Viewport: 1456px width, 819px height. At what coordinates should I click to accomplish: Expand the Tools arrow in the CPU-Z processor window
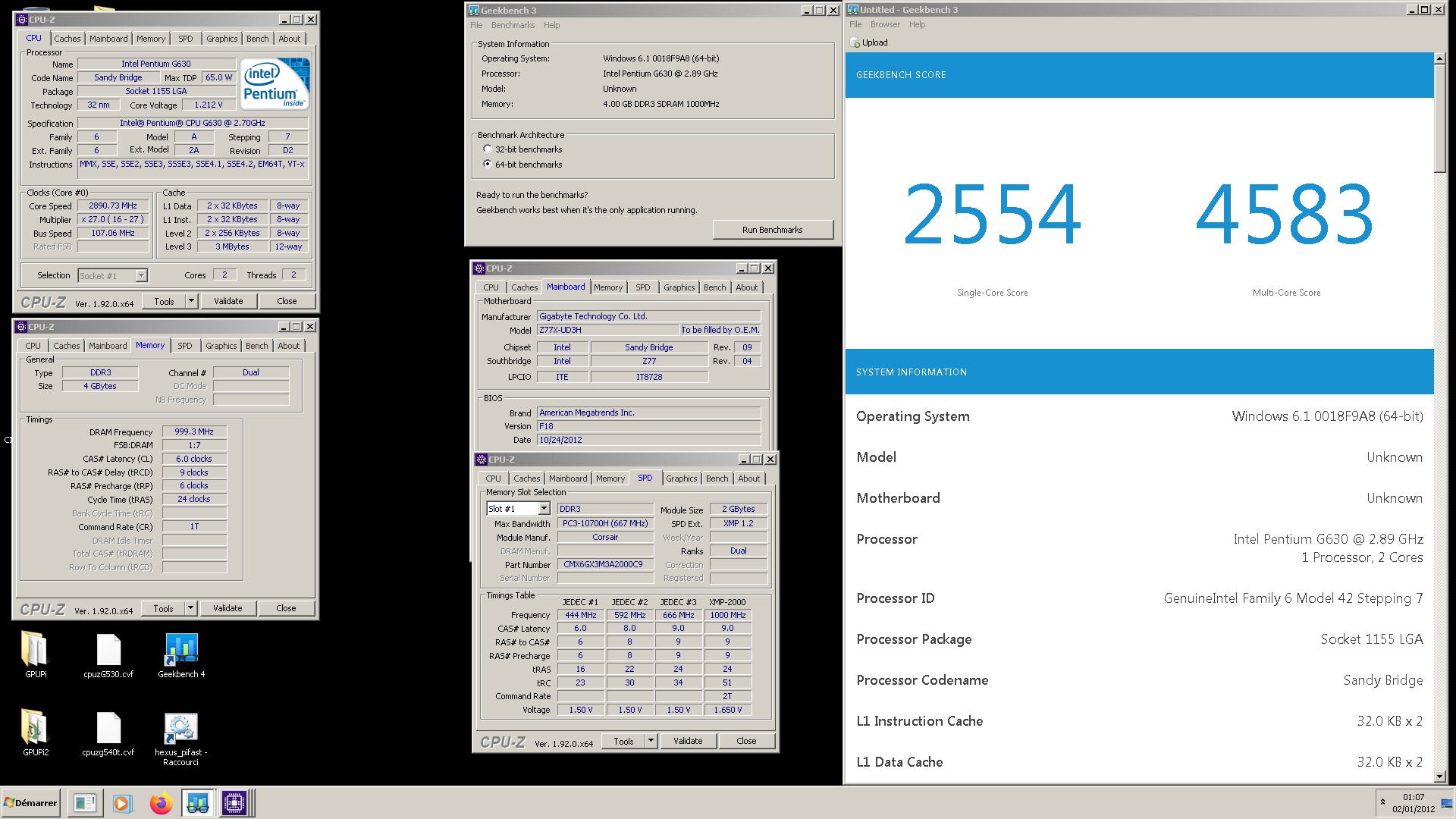click(192, 301)
